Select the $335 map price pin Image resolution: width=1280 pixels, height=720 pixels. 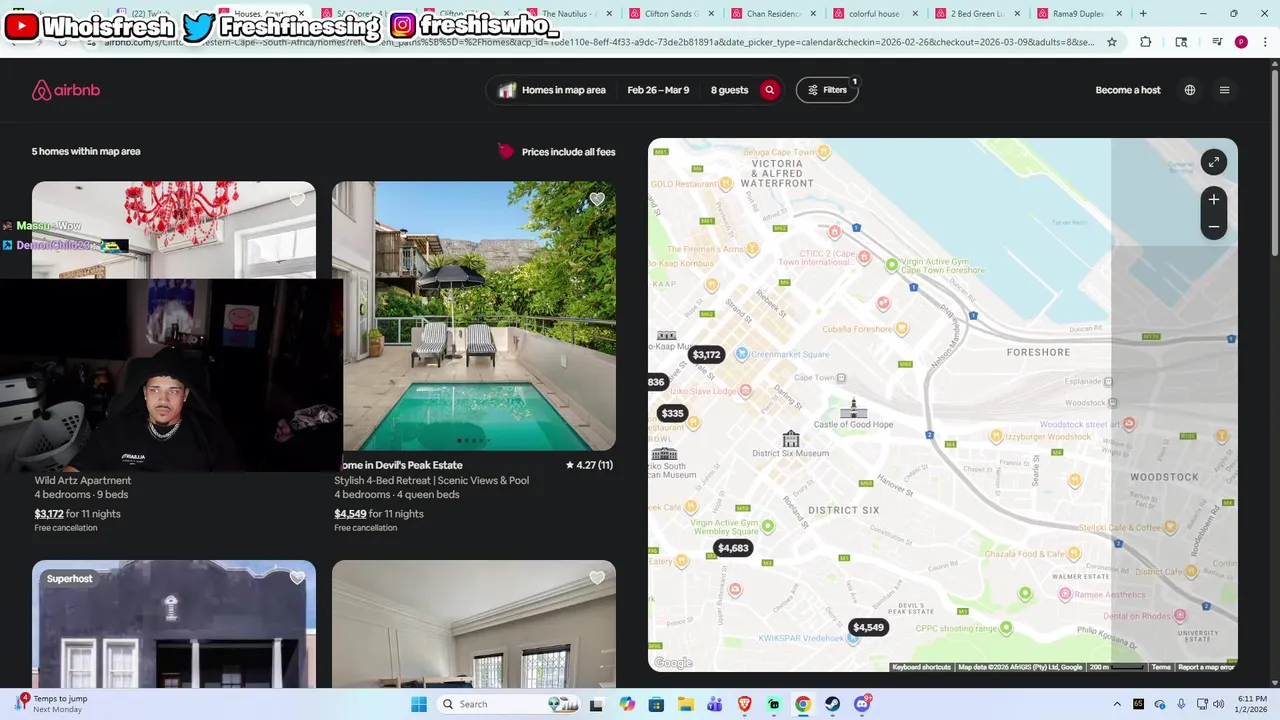(672, 413)
